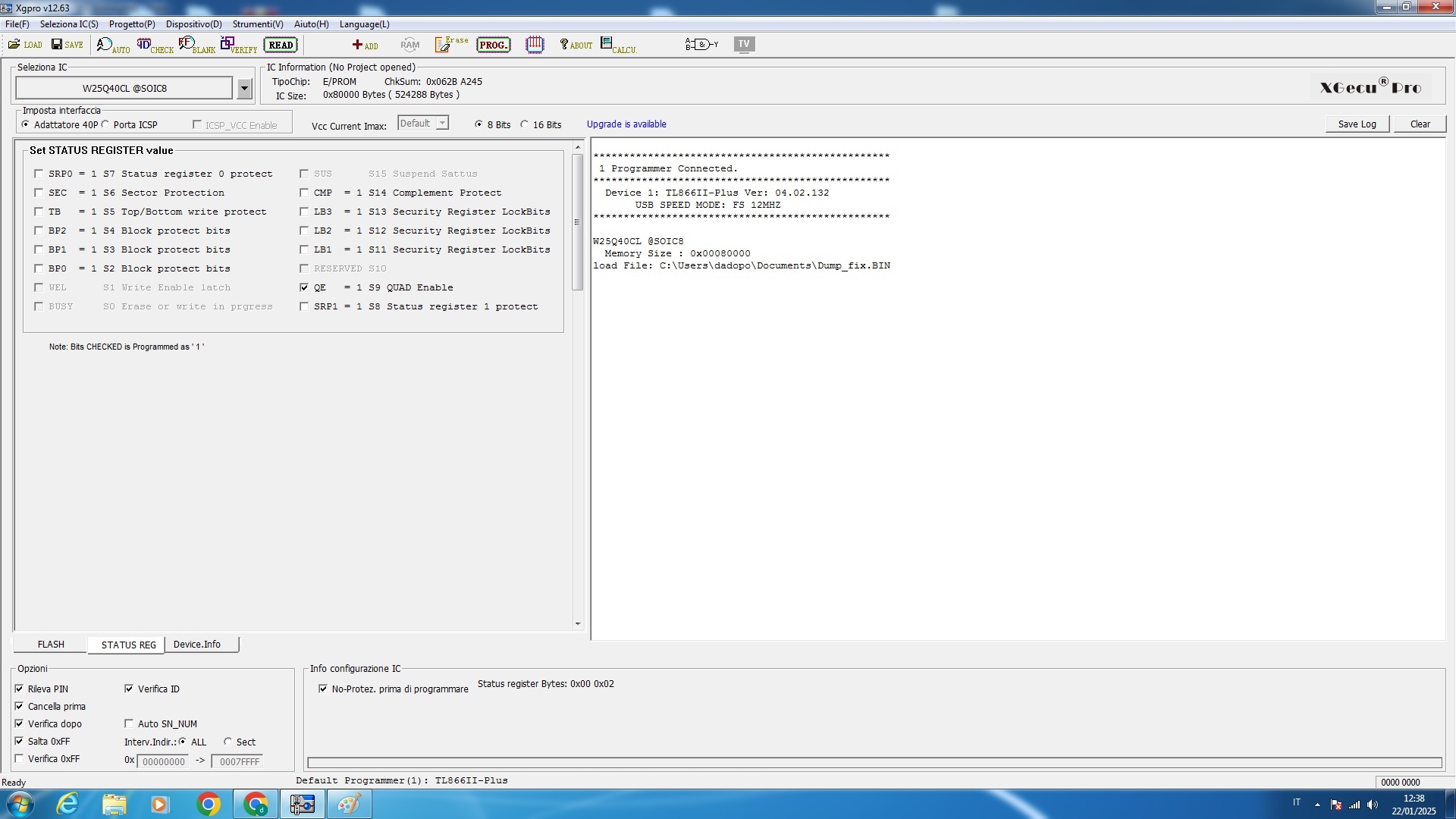This screenshot has width=1456, height=819.
Task: Click the logic gate test icon
Action: (x=701, y=45)
